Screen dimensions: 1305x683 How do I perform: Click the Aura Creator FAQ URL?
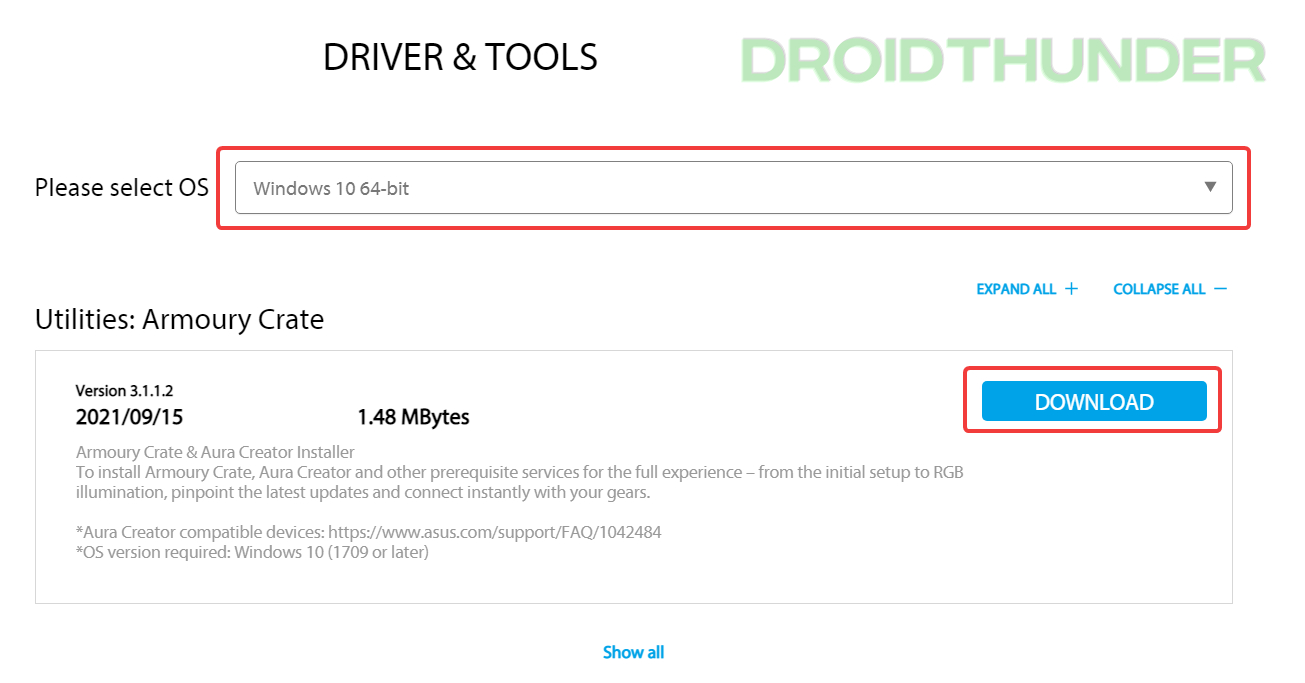click(495, 532)
